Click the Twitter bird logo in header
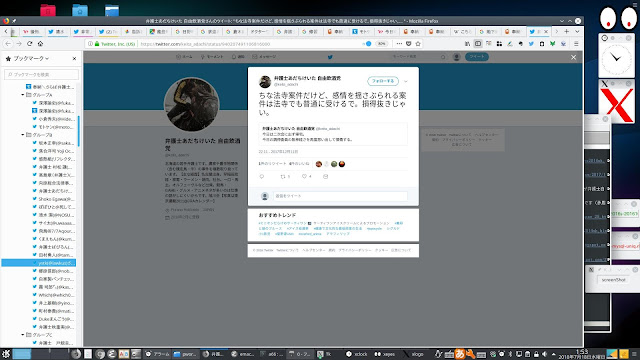Screen dimensions: 640x360 [x=330, y=57]
